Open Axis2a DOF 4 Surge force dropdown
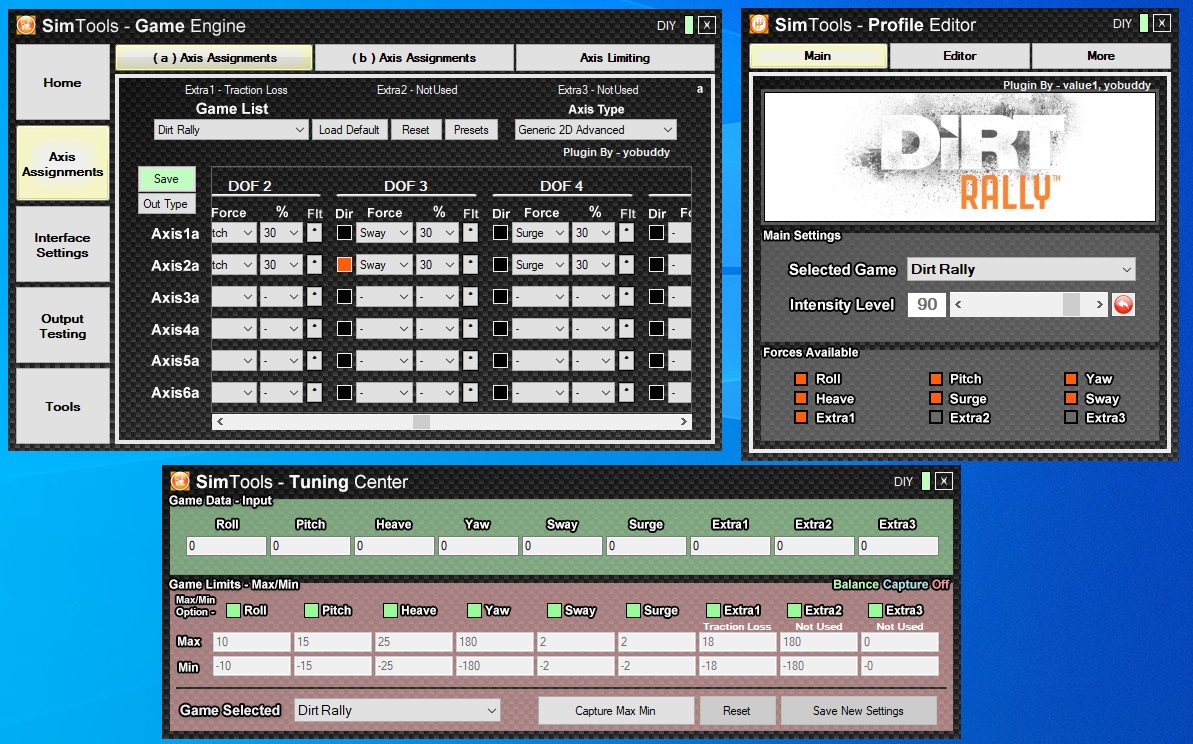Viewport: 1193px width, 744px height. 540,265
